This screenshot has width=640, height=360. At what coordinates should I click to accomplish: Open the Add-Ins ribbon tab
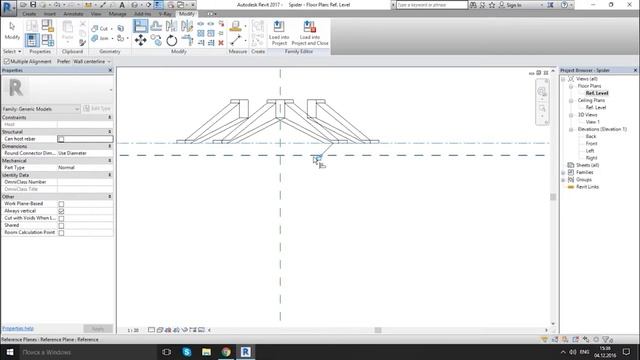142,14
